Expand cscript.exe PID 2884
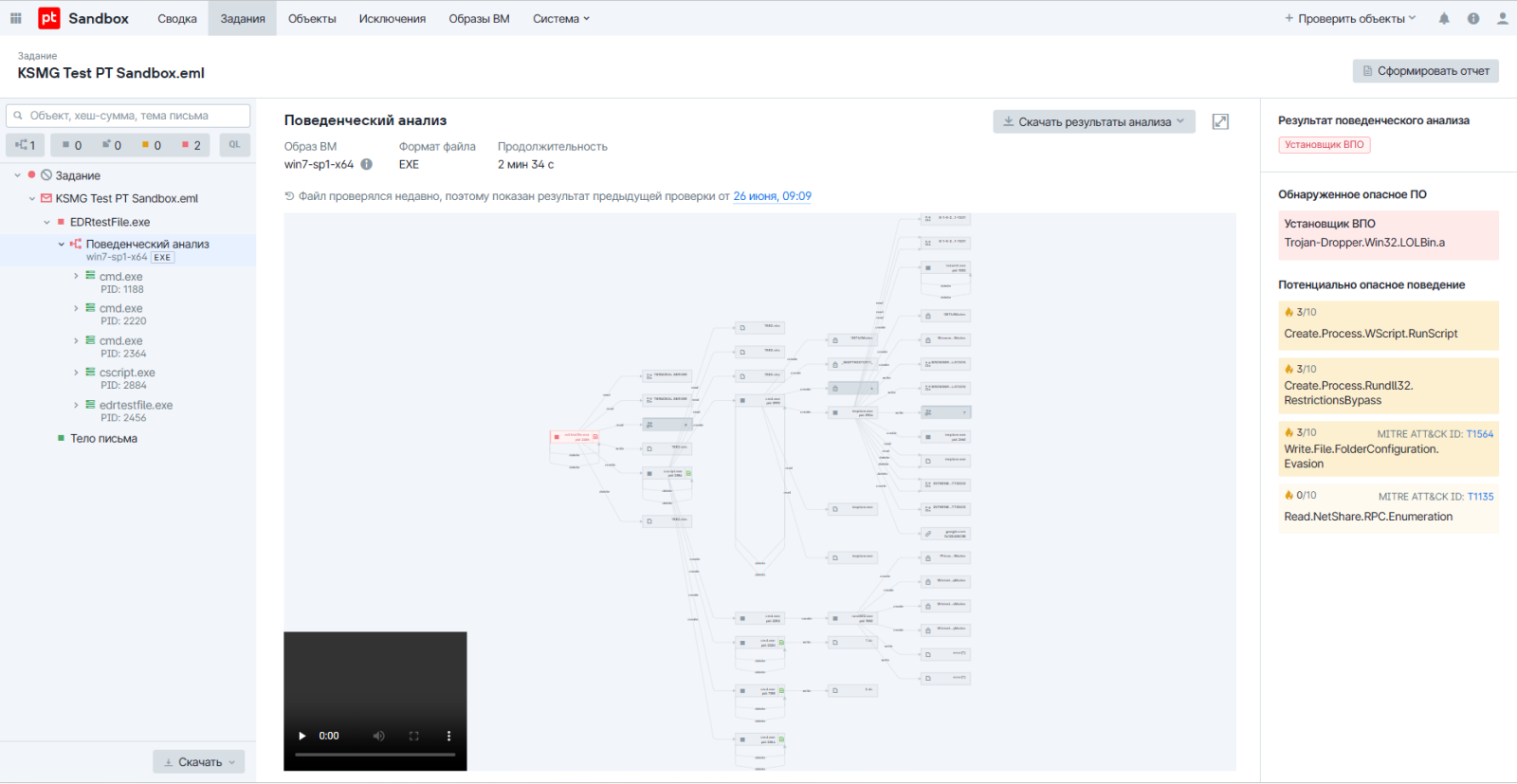The width and height of the screenshot is (1517, 784). click(x=76, y=373)
